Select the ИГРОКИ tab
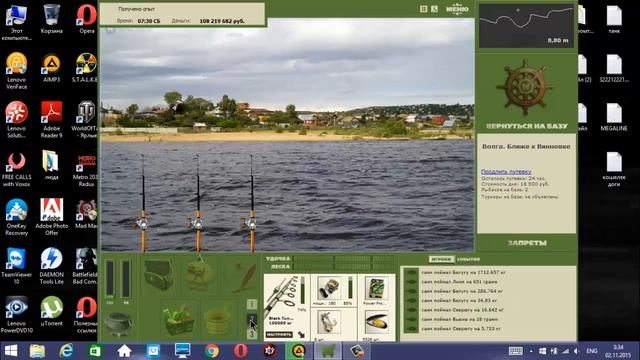Image resolution: width=640 pixels, height=360 pixels. pos(441,259)
